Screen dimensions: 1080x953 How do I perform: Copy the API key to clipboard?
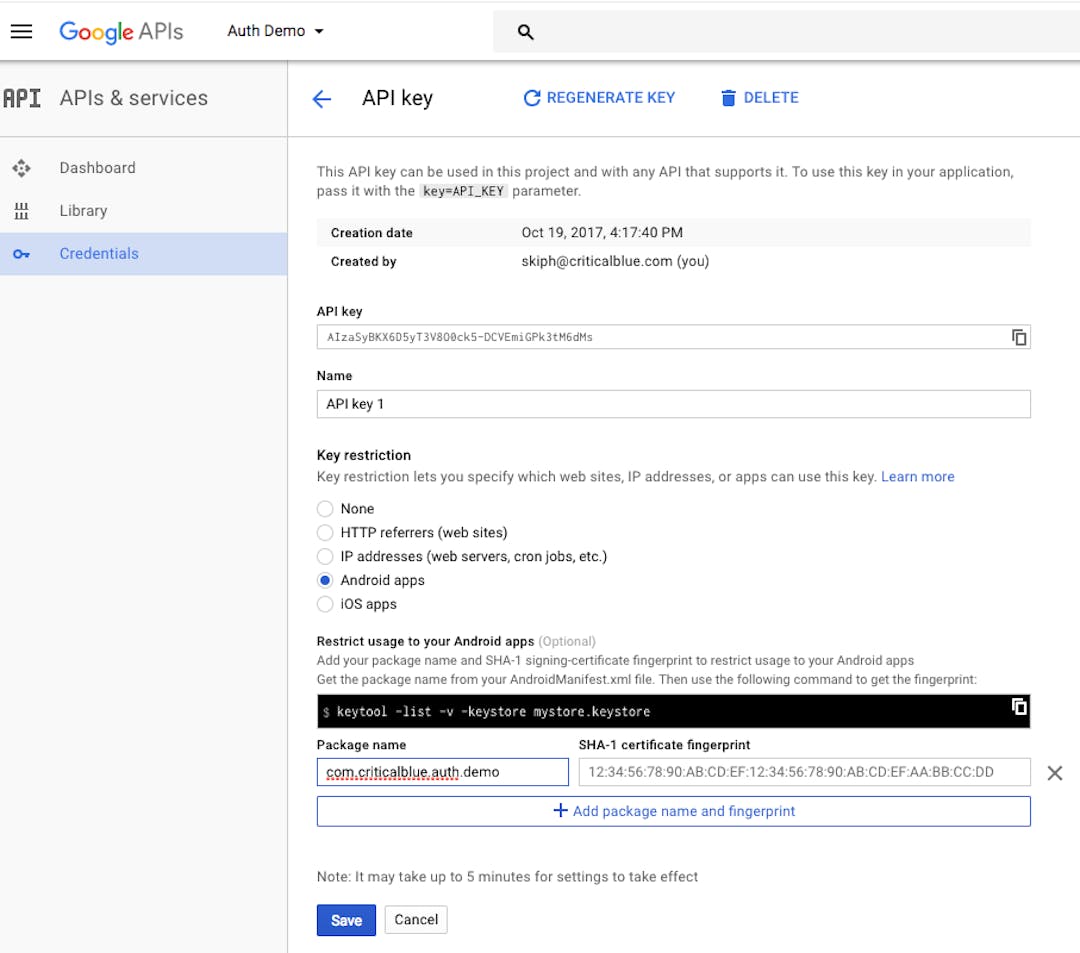coord(1019,338)
